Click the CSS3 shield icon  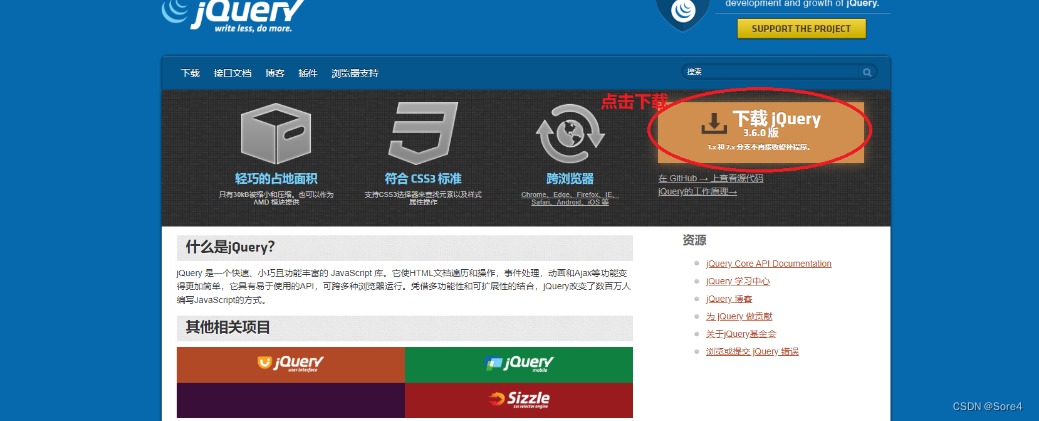423,133
